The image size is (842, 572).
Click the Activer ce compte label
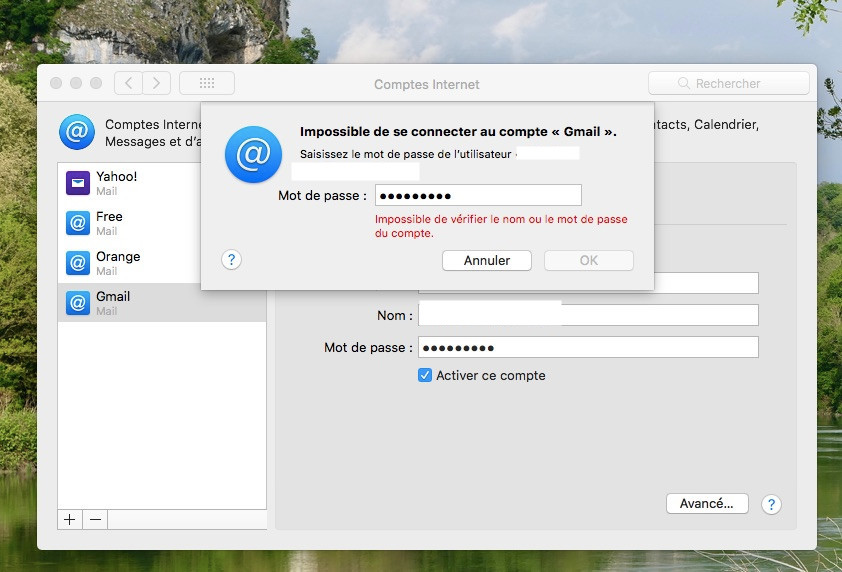(x=491, y=375)
